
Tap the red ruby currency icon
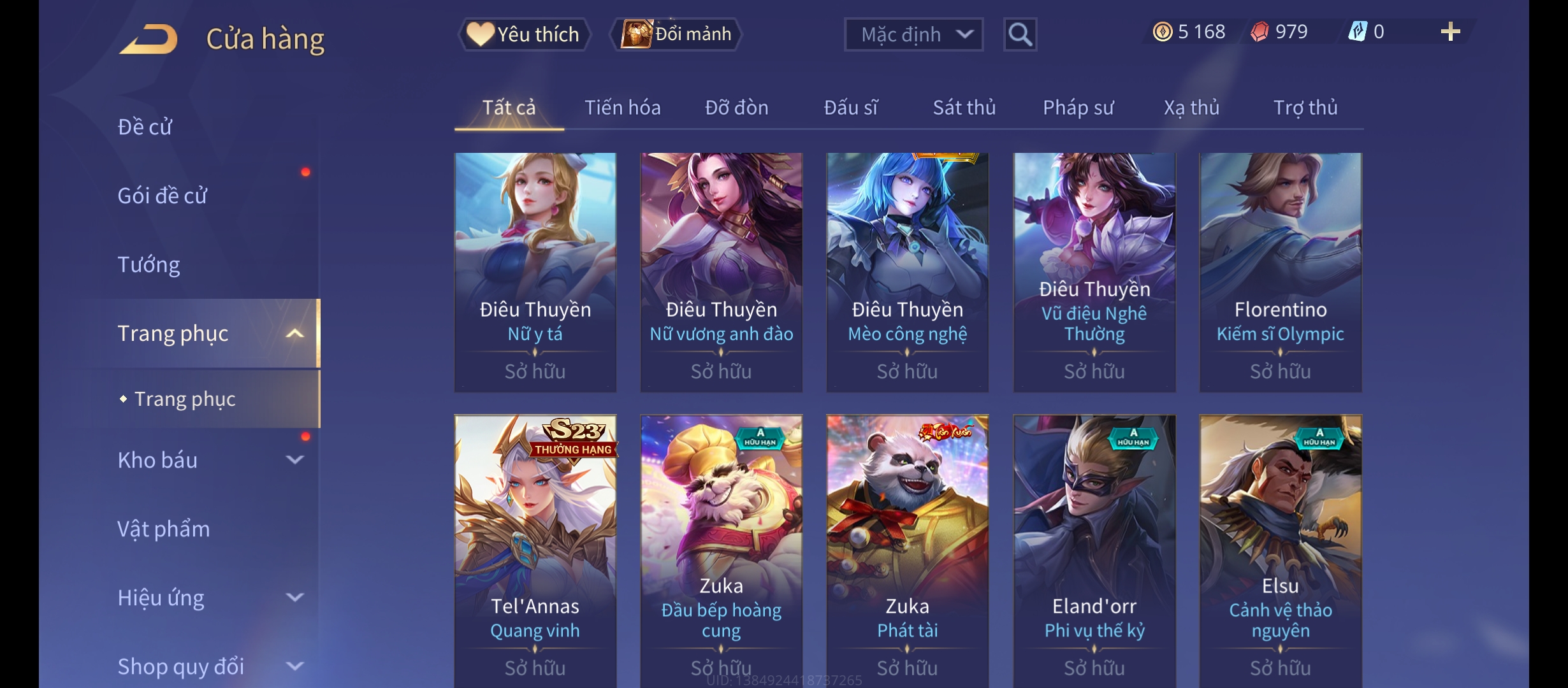pyautogui.click(x=1259, y=32)
